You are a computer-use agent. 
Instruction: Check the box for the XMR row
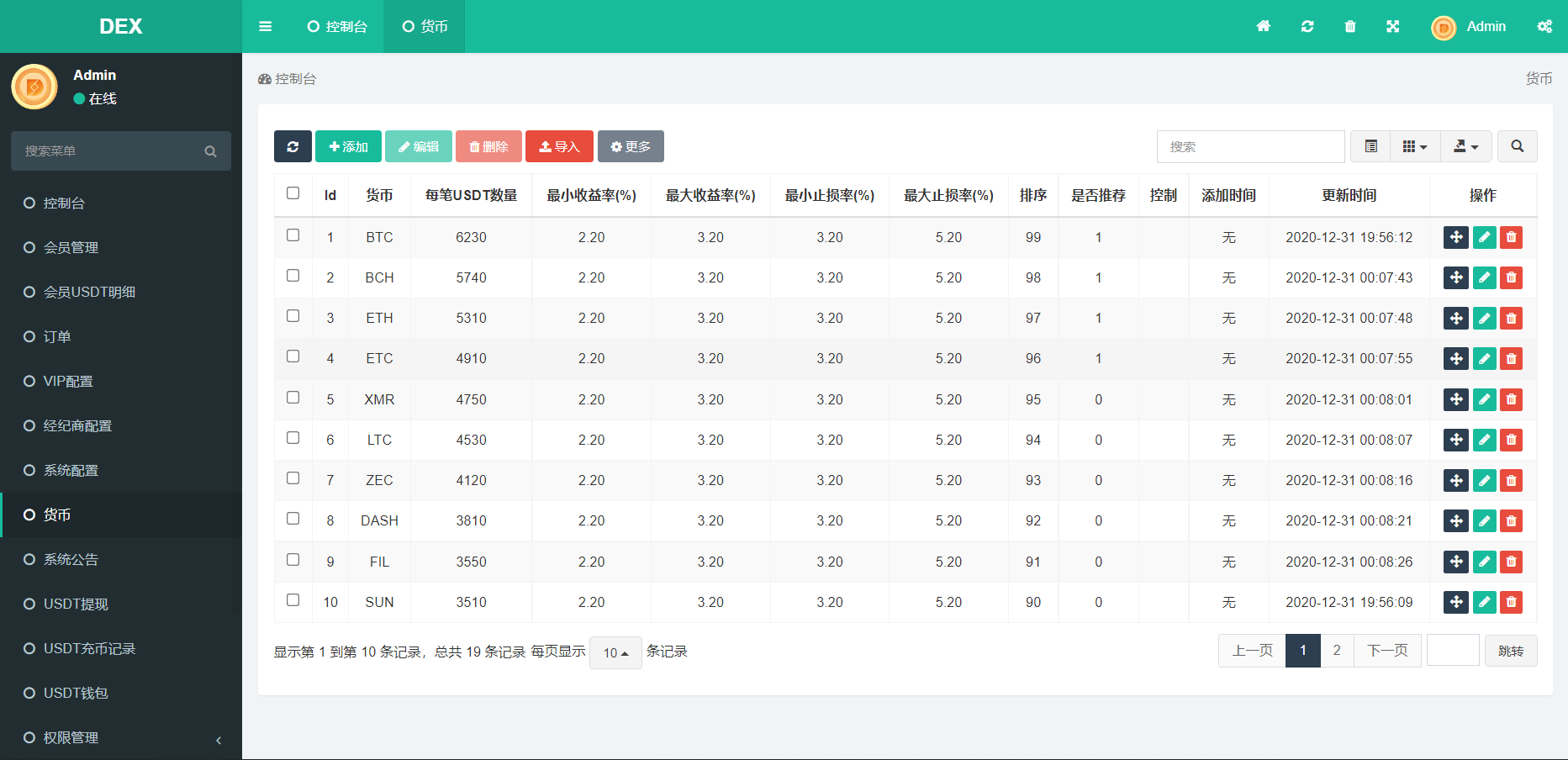293,398
